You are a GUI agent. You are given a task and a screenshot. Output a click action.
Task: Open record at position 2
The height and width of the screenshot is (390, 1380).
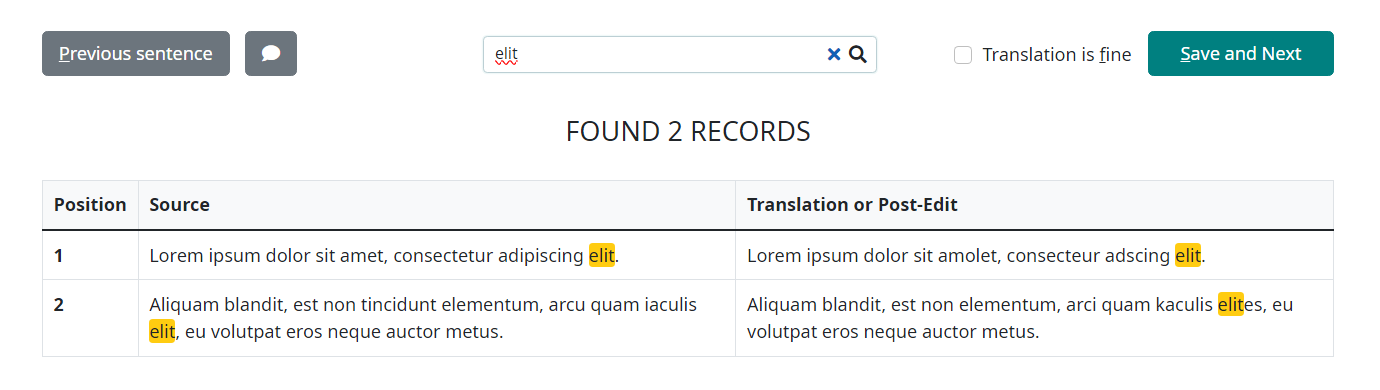point(59,305)
